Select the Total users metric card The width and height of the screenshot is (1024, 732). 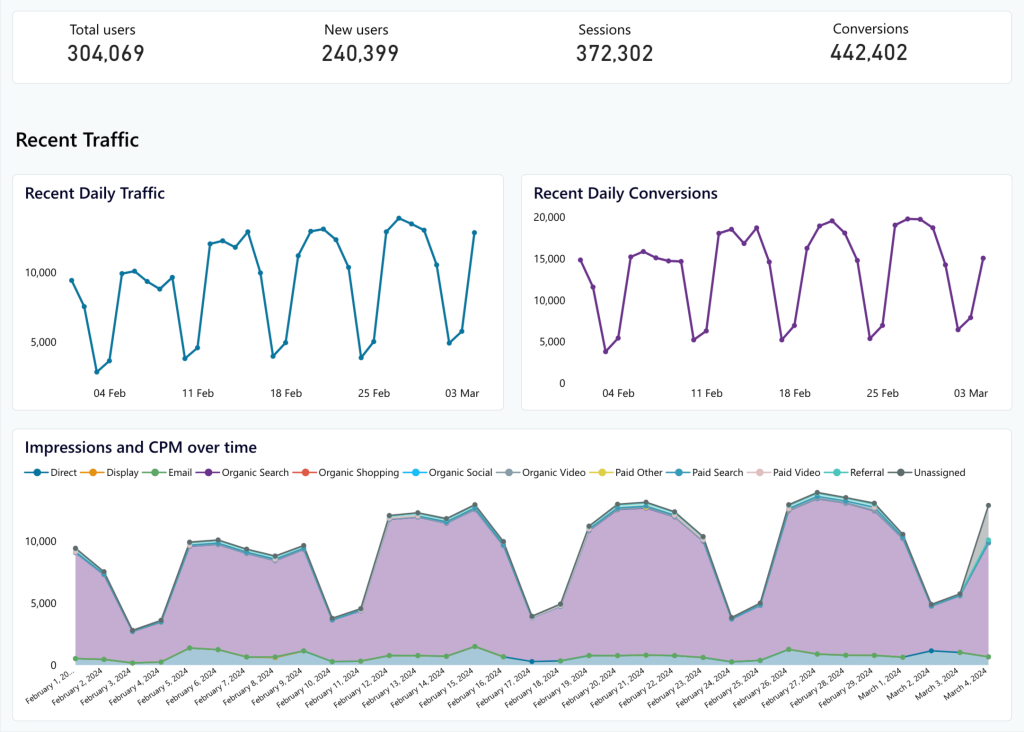pos(106,45)
